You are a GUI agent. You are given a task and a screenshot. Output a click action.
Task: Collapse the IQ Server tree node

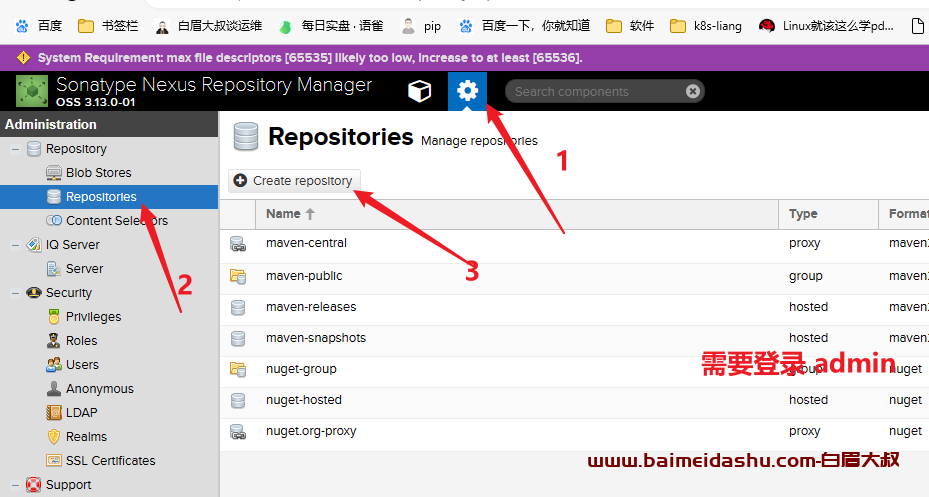15,245
